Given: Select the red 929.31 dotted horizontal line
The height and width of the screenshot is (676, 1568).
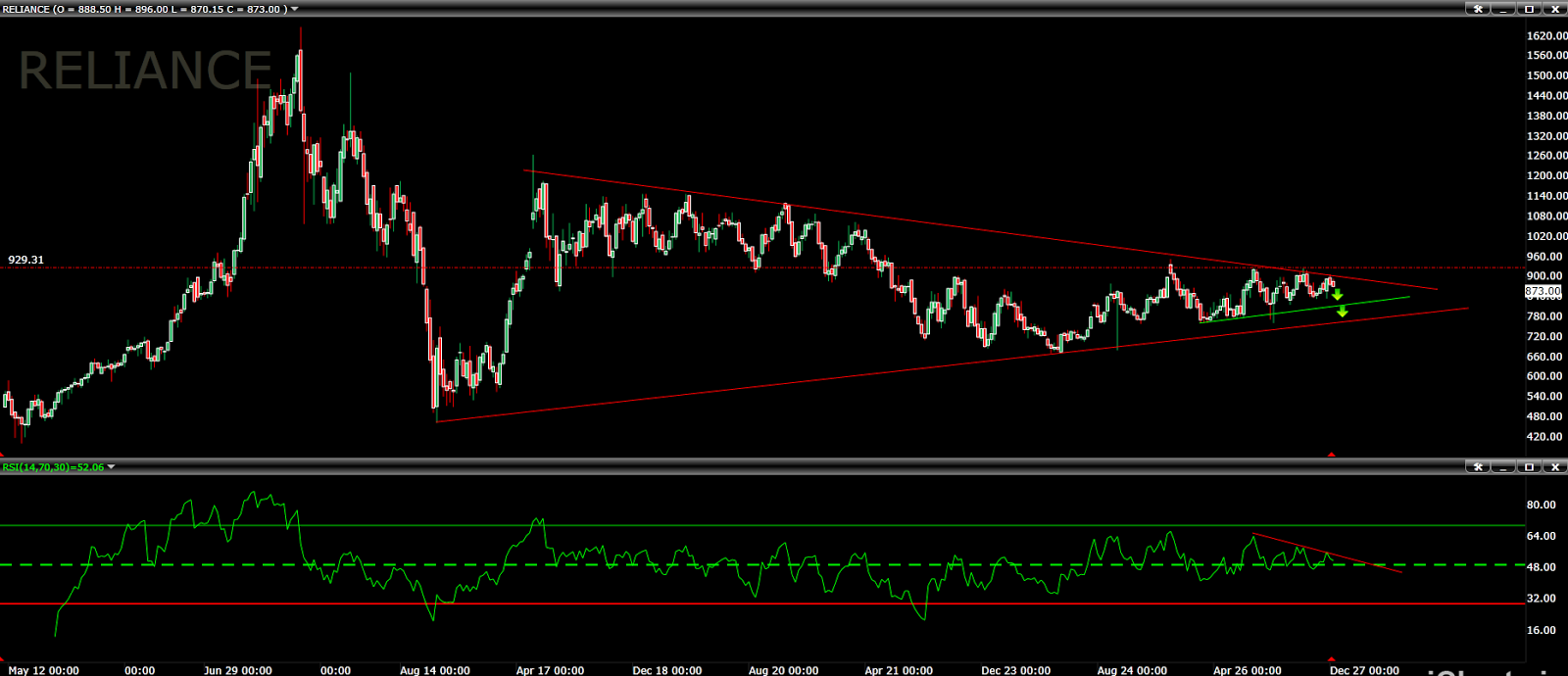Looking at the screenshot, I should click(764, 267).
